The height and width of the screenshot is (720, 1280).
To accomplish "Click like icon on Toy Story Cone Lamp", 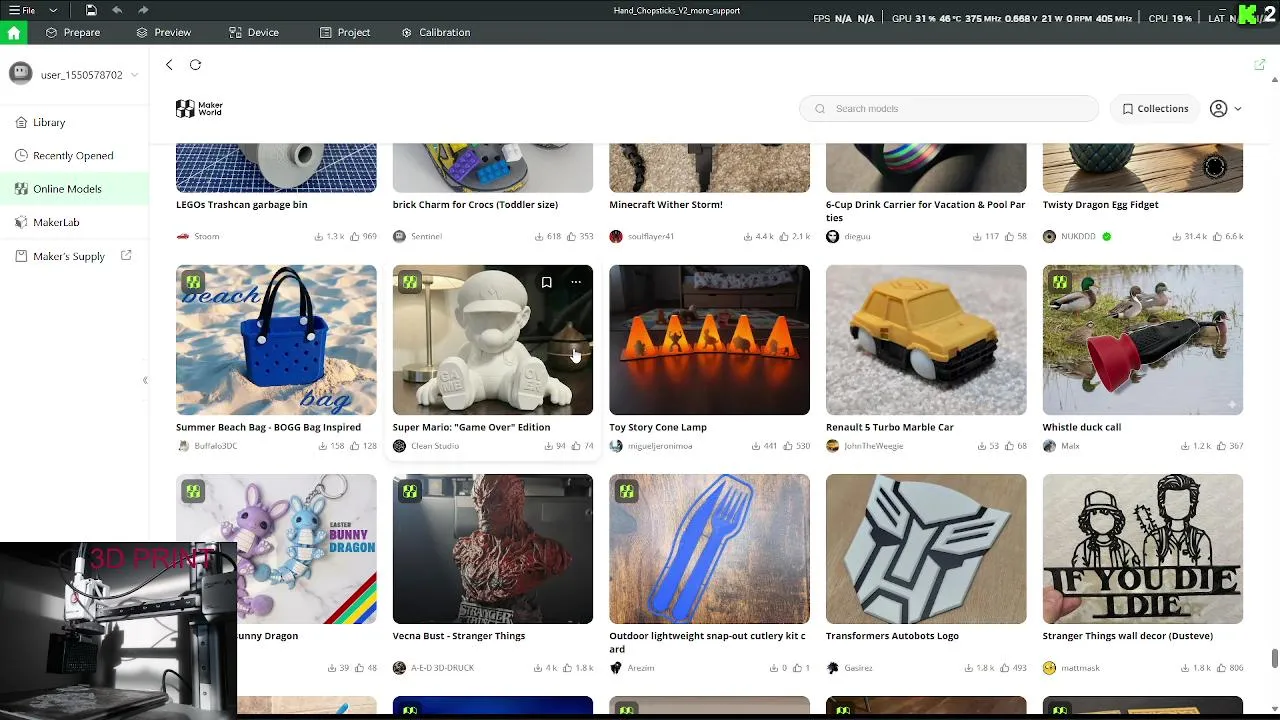I will pos(789,446).
